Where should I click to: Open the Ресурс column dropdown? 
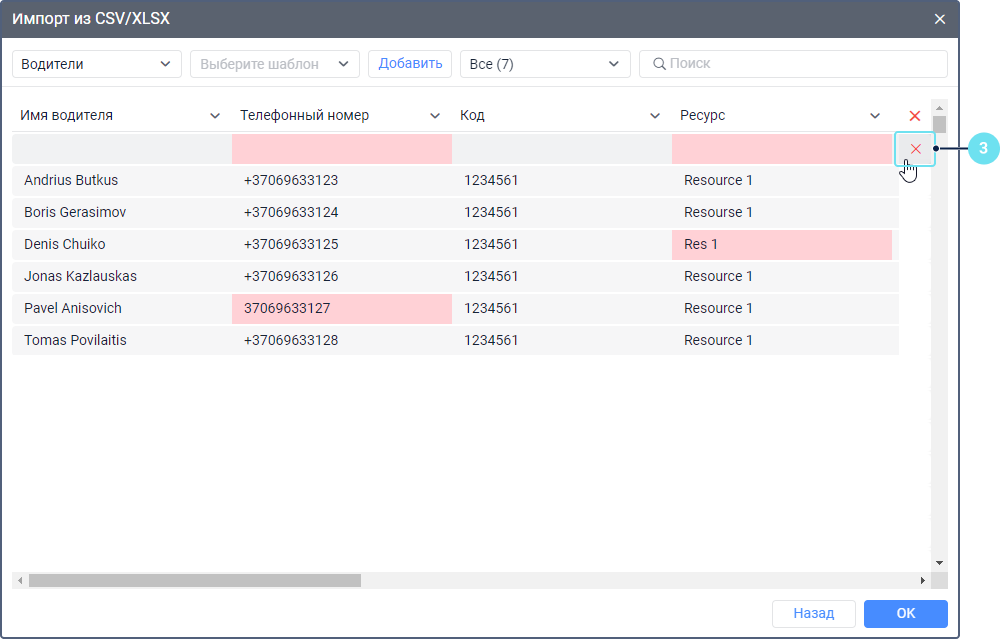[x=875, y=116]
